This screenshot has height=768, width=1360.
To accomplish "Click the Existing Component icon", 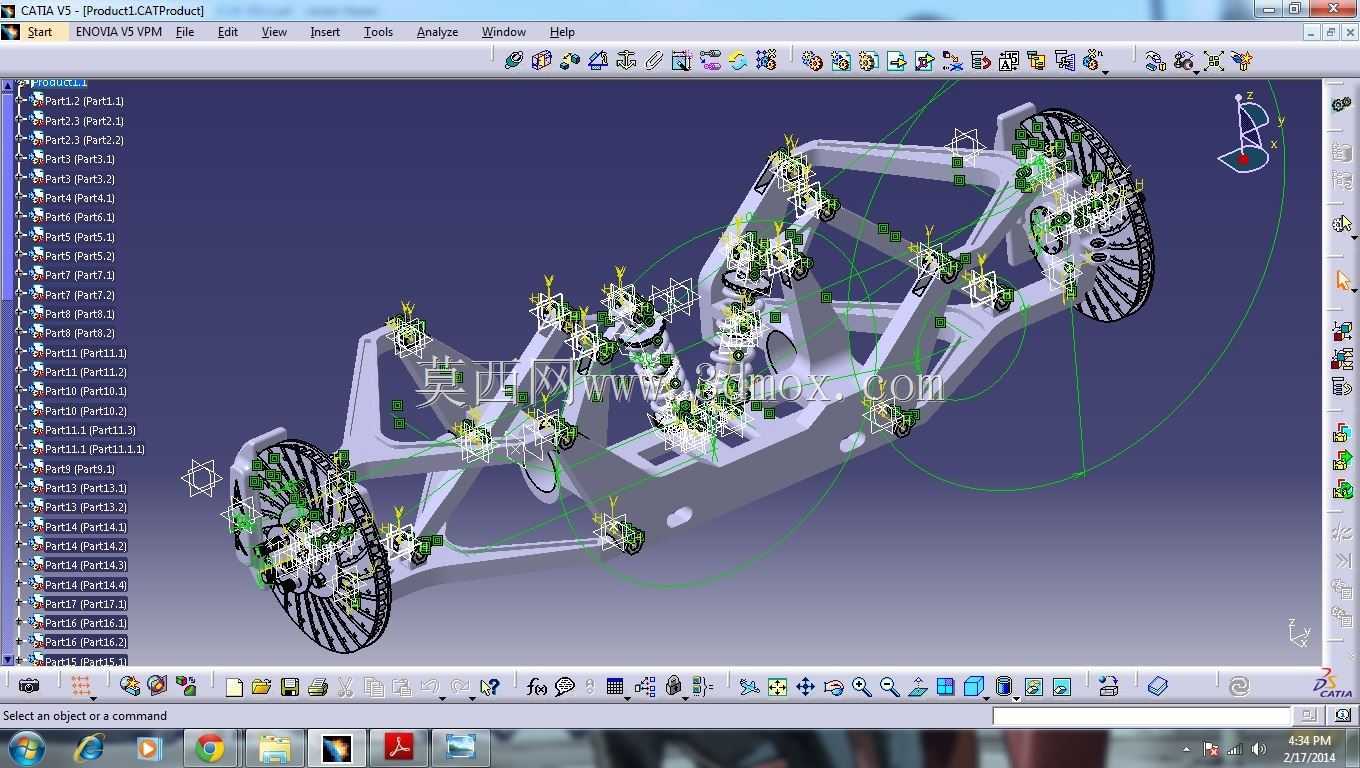I will (896, 61).
